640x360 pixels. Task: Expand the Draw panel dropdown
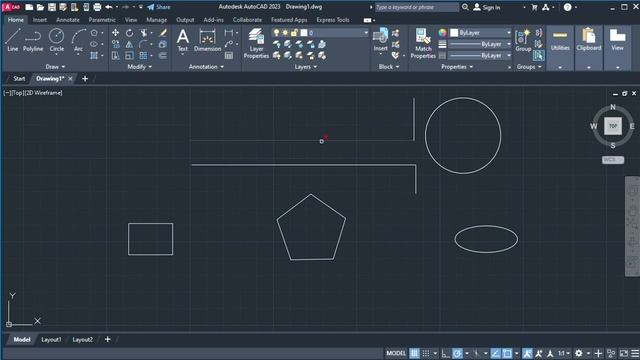tap(55, 67)
